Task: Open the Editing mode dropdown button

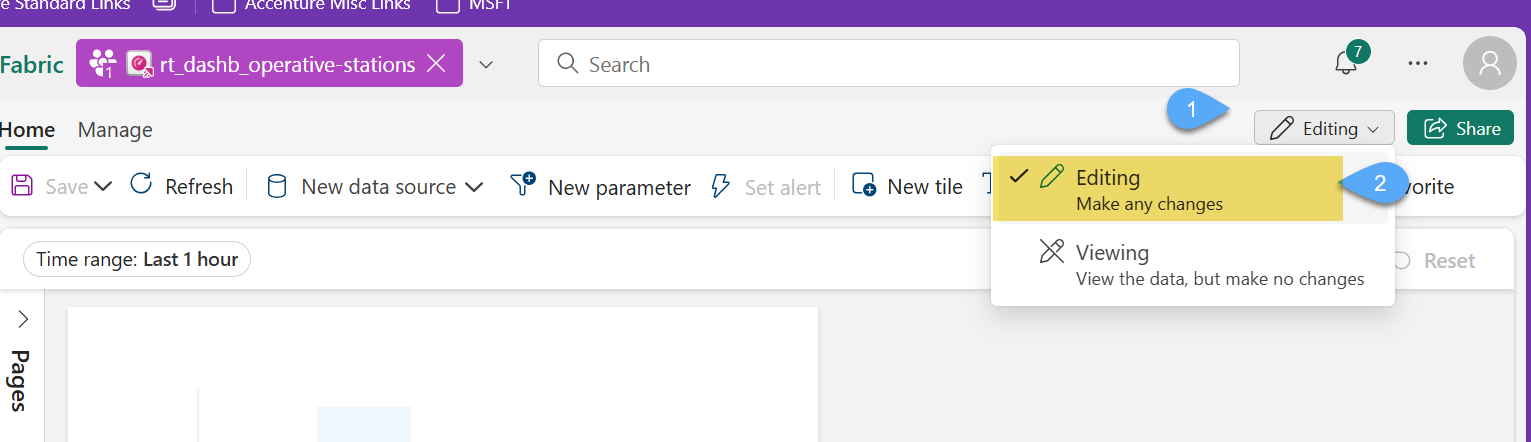Action: coord(1324,128)
